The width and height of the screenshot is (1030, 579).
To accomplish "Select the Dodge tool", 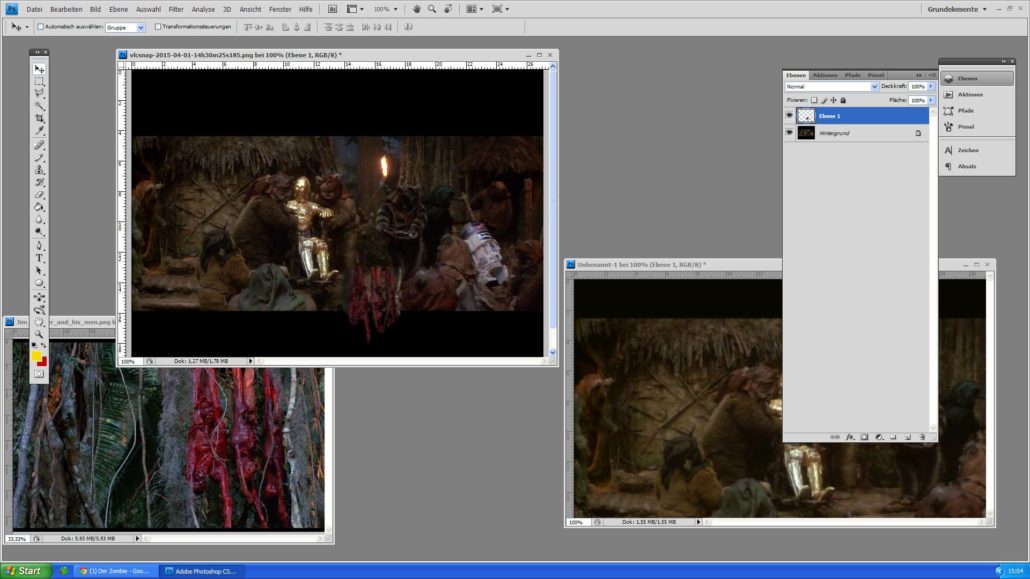I will tap(39, 233).
